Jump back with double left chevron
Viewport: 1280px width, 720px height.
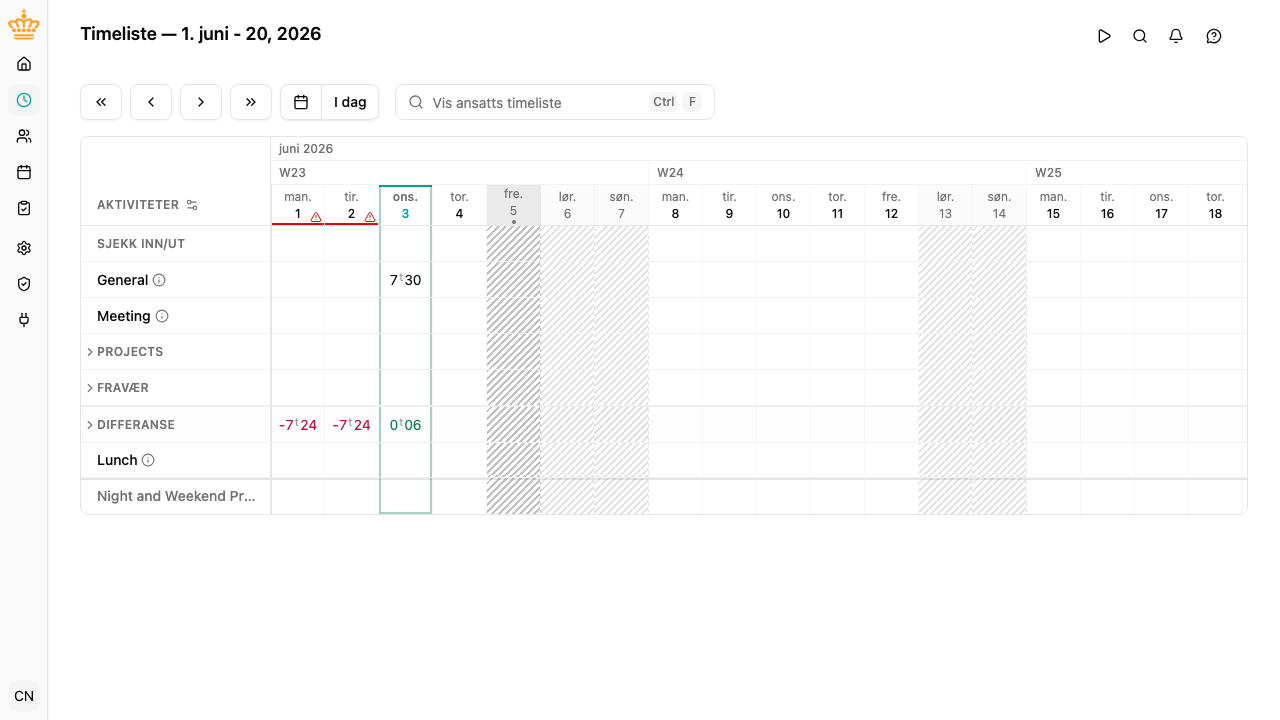point(101,102)
